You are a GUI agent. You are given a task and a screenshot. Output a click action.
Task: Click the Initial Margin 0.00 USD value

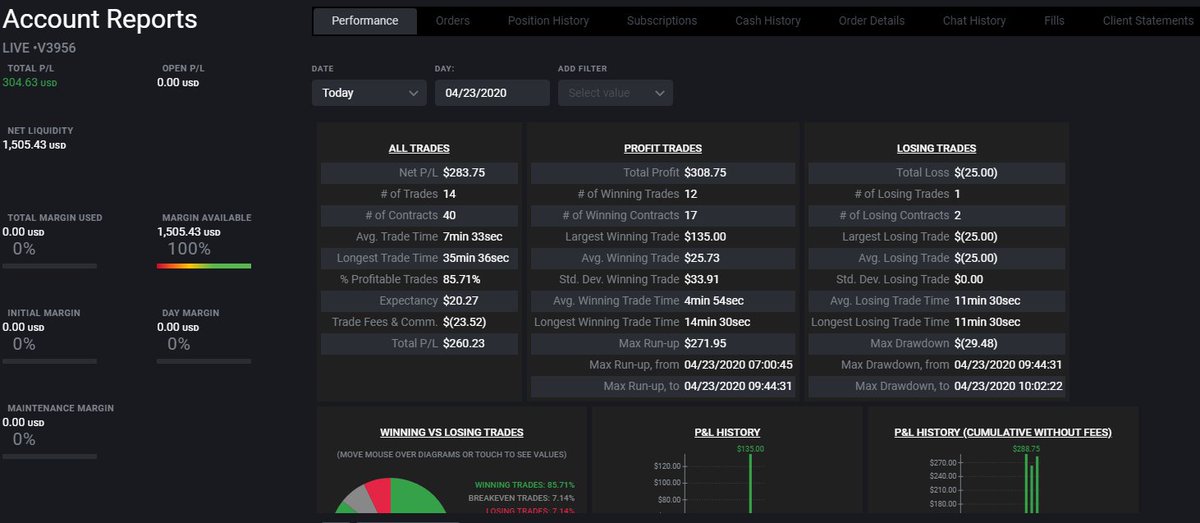tap(24, 327)
